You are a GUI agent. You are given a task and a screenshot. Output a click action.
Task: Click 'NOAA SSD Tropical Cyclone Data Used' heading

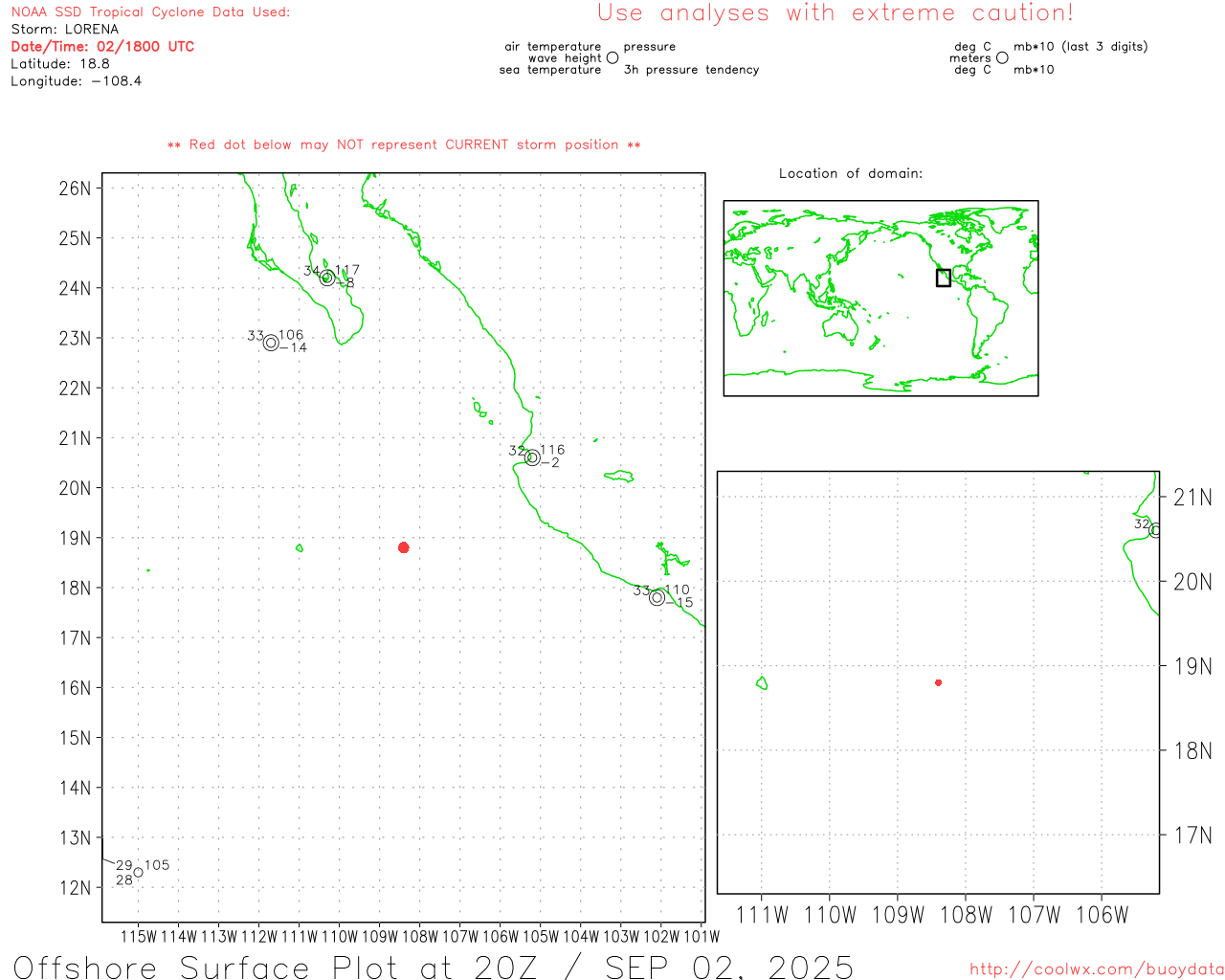tap(150, 12)
